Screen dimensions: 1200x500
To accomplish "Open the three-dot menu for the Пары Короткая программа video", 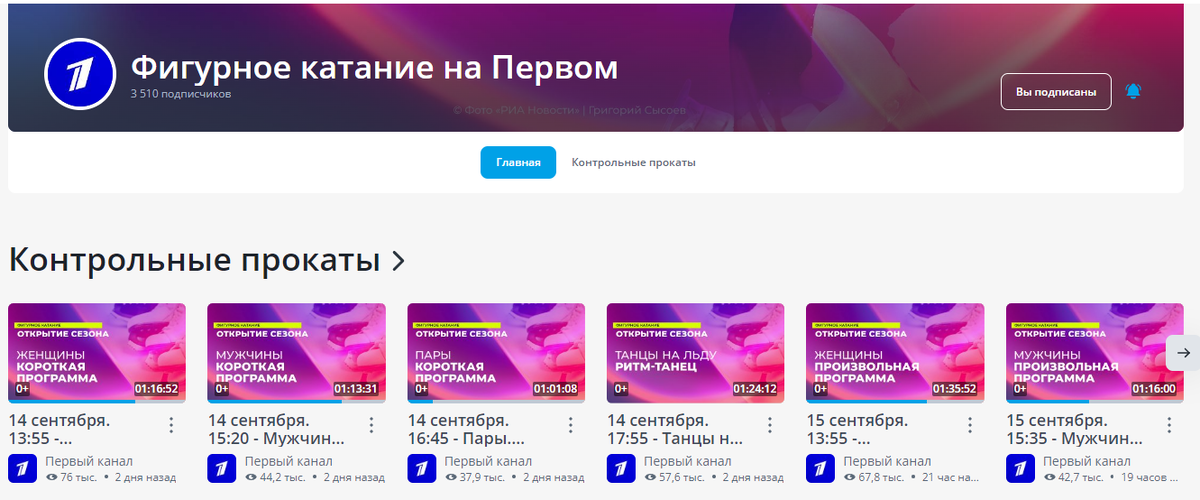I will [570, 425].
